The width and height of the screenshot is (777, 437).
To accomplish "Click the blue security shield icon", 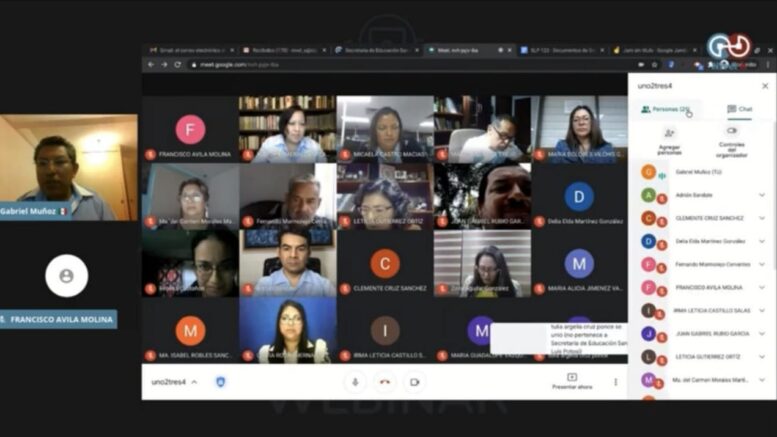I will pos(220,382).
